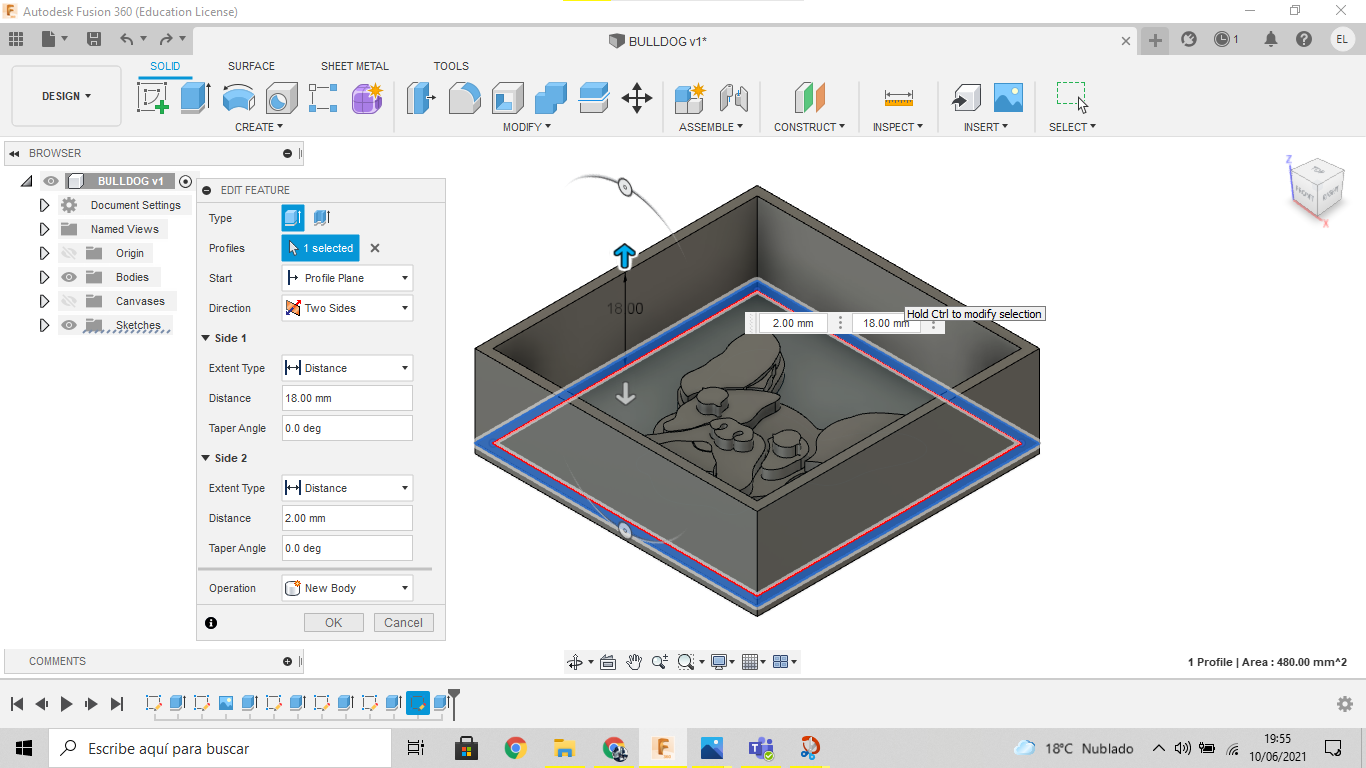Switch to the SURFACE tab

click(251, 66)
